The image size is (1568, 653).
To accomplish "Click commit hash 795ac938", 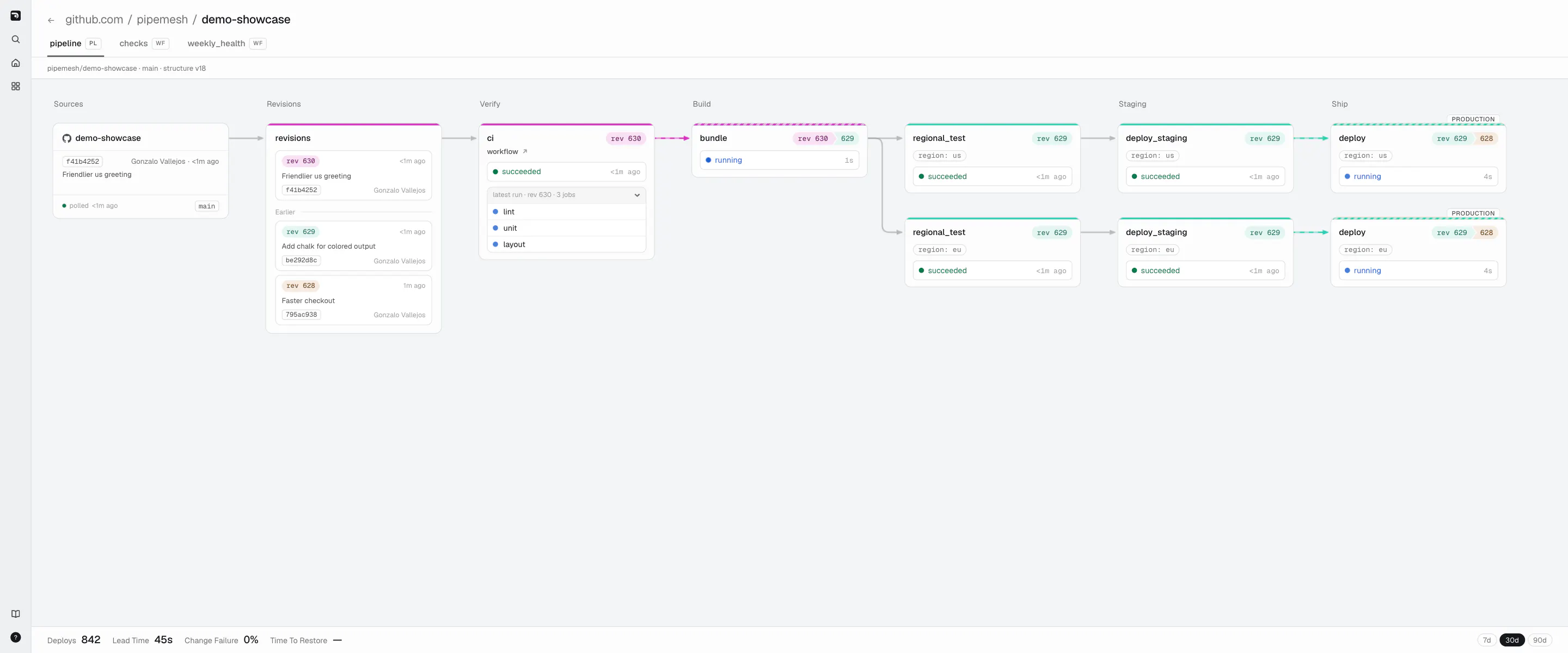I will pyautogui.click(x=301, y=315).
